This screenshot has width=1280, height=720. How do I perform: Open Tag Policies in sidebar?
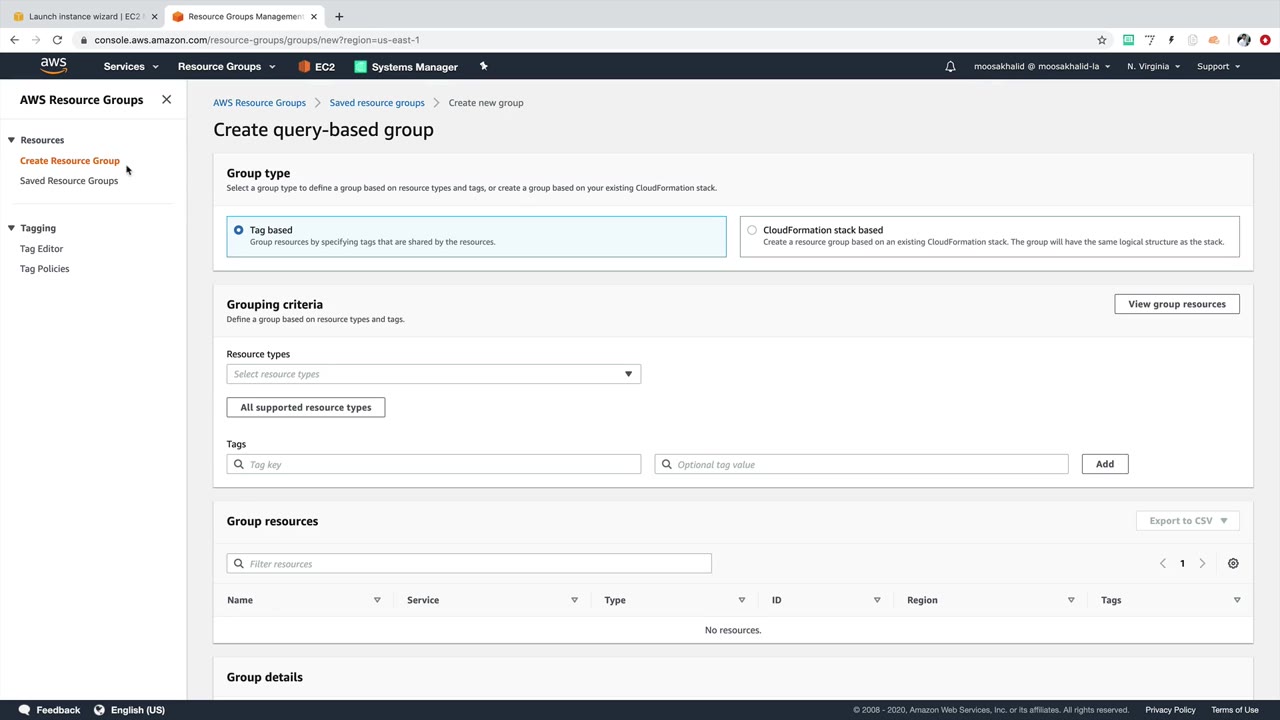[45, 269]
